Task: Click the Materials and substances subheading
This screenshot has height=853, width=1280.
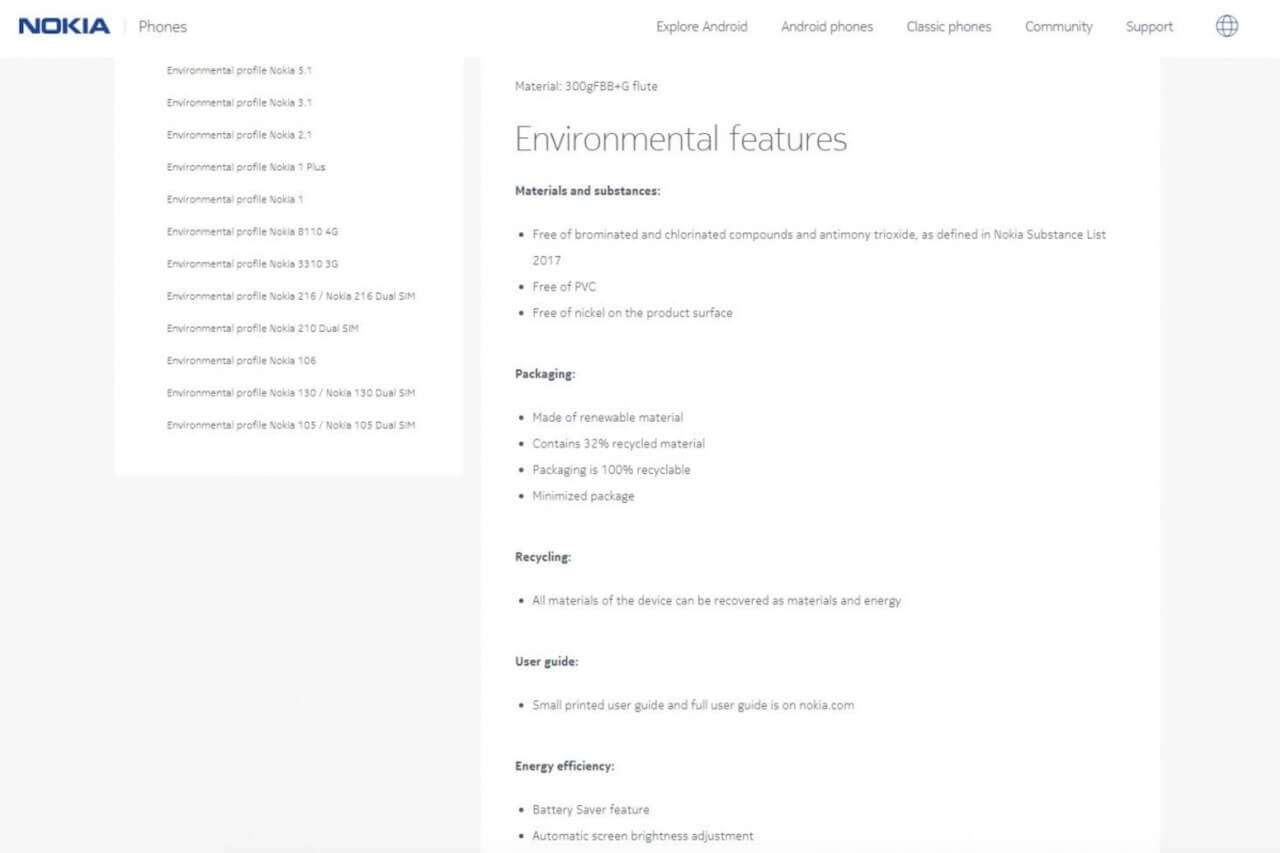Action: click(588, 190)
